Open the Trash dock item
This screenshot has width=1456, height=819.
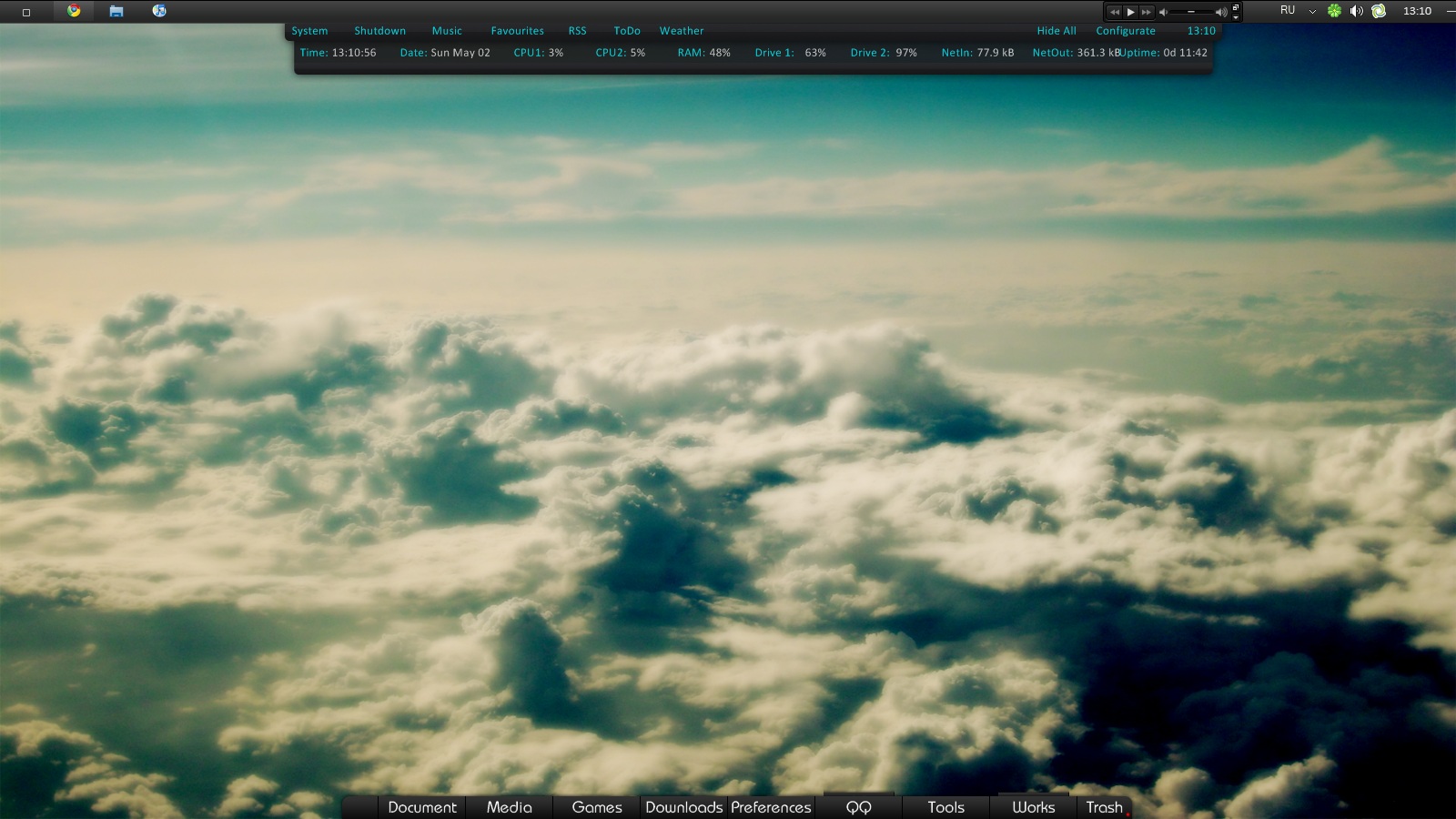[1105, 807]
